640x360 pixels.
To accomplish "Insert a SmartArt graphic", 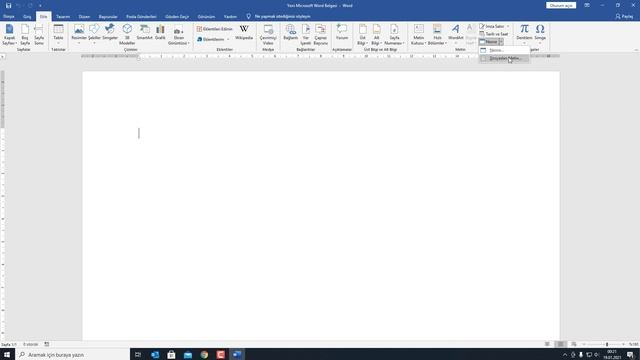I will tap(144, 33).
